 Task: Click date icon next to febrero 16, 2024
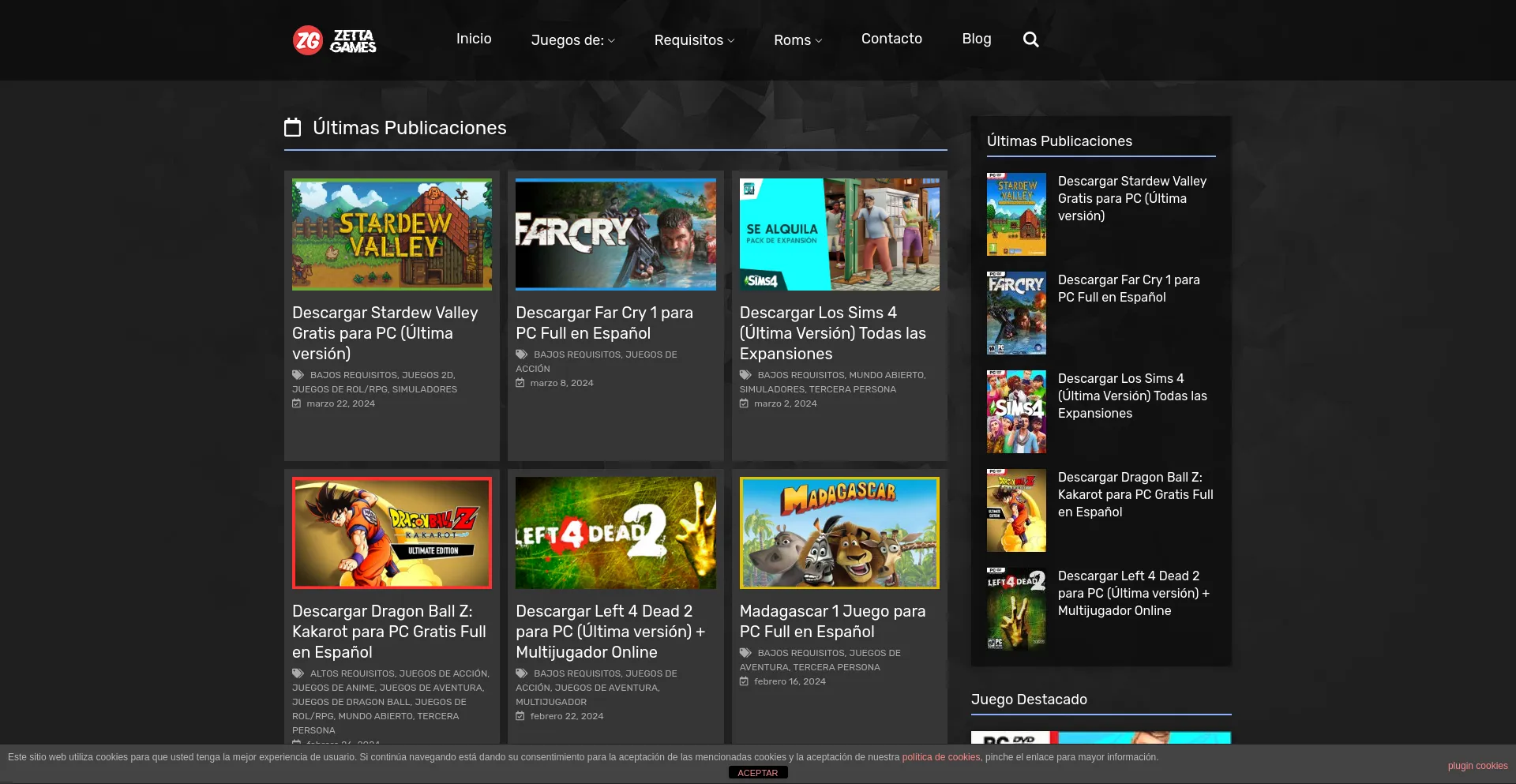744,681
